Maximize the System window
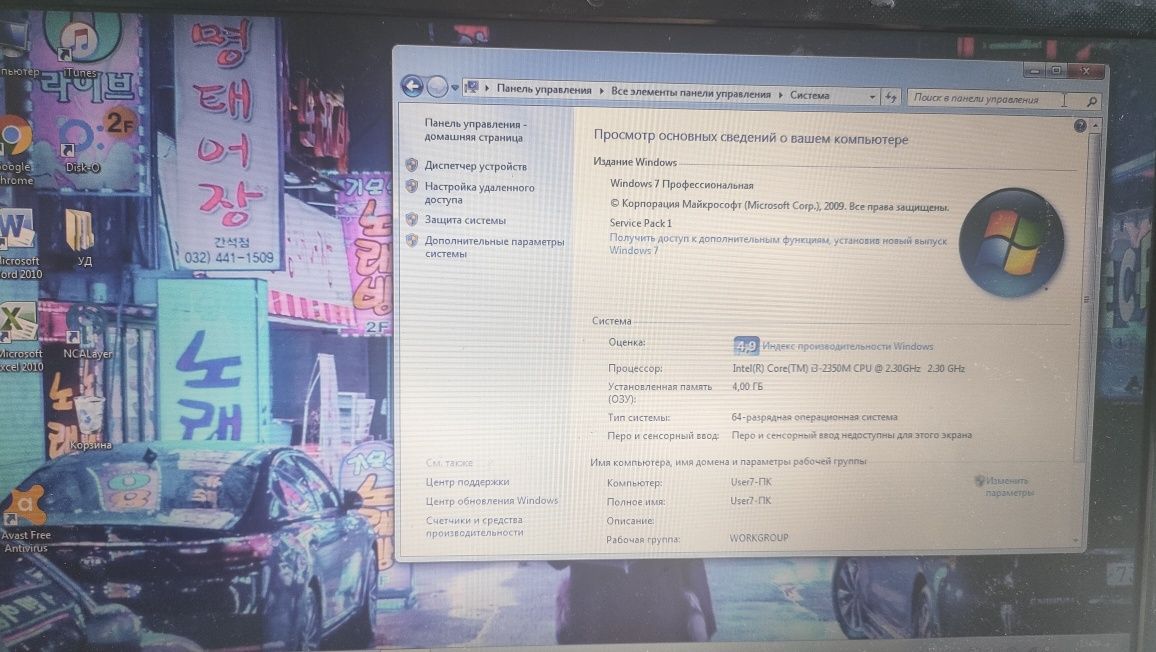 [x=1056, y=71]
